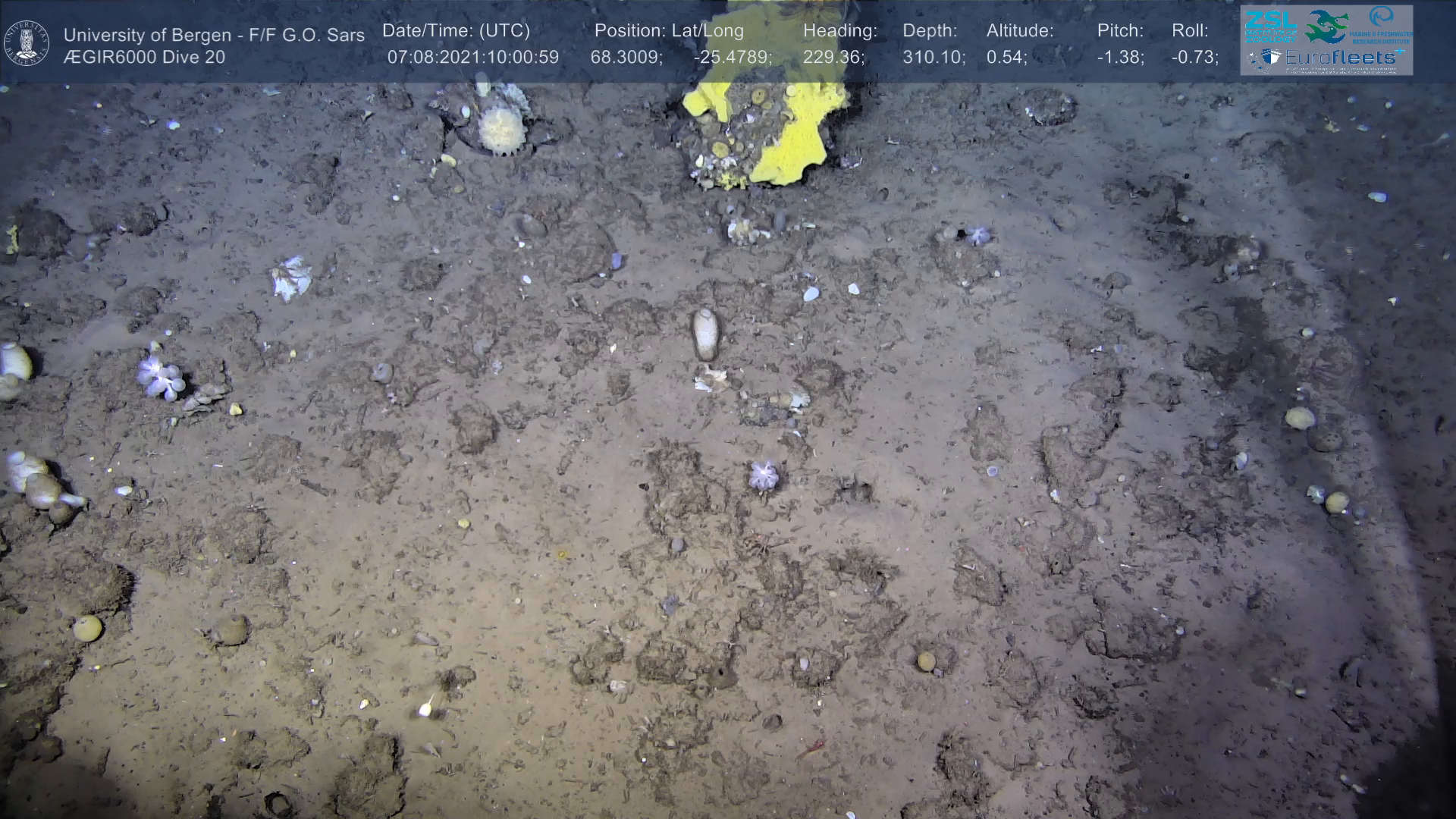Click the Eurofleets+ wordmark
This screenshot has width=1456, height=819.
(x=1344, y=58)
